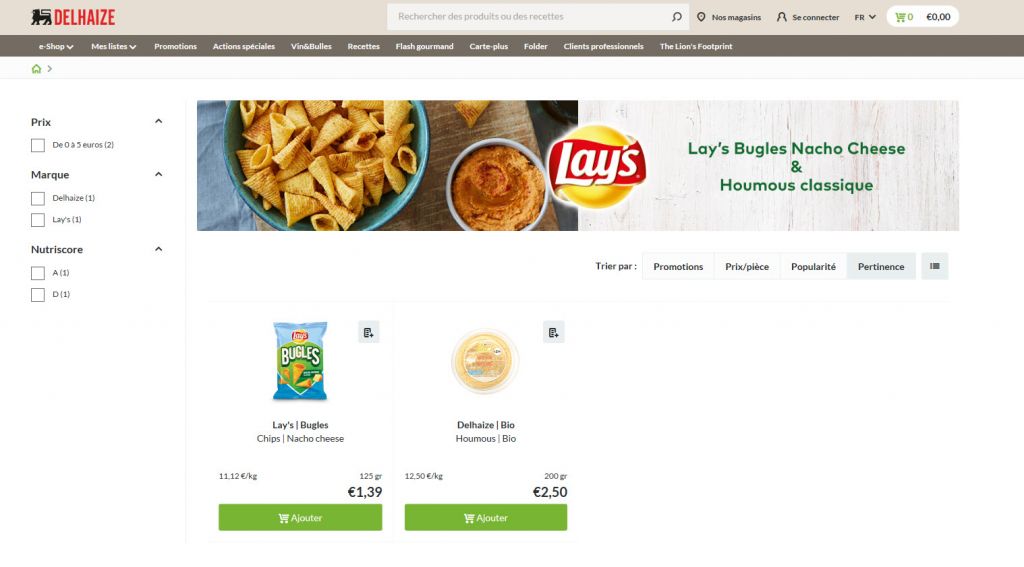1024x567 pixels.
Task: Open the FR language dropdown
Action: click(x=865, y=17)
